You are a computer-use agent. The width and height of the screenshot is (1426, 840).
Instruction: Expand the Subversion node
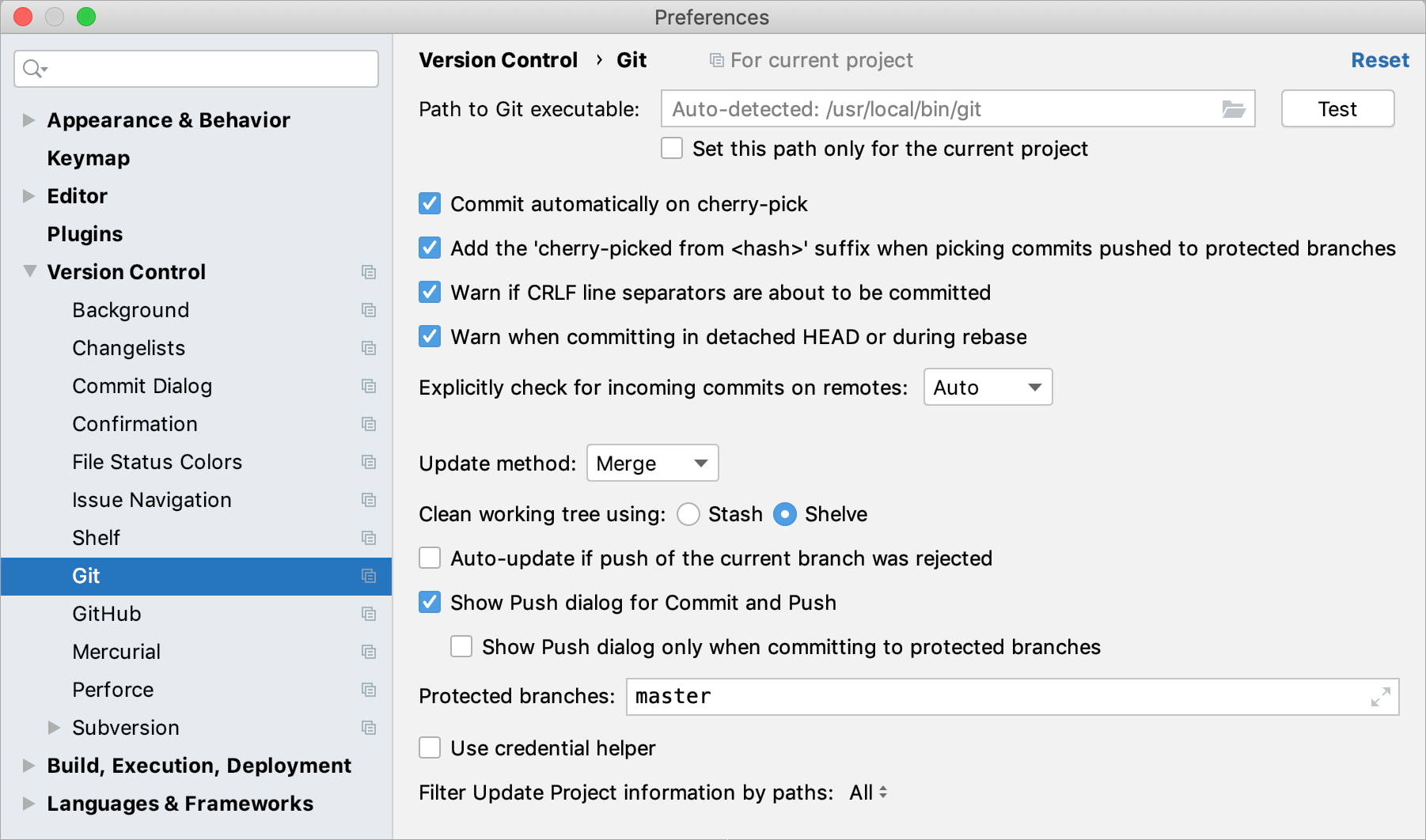55,728
